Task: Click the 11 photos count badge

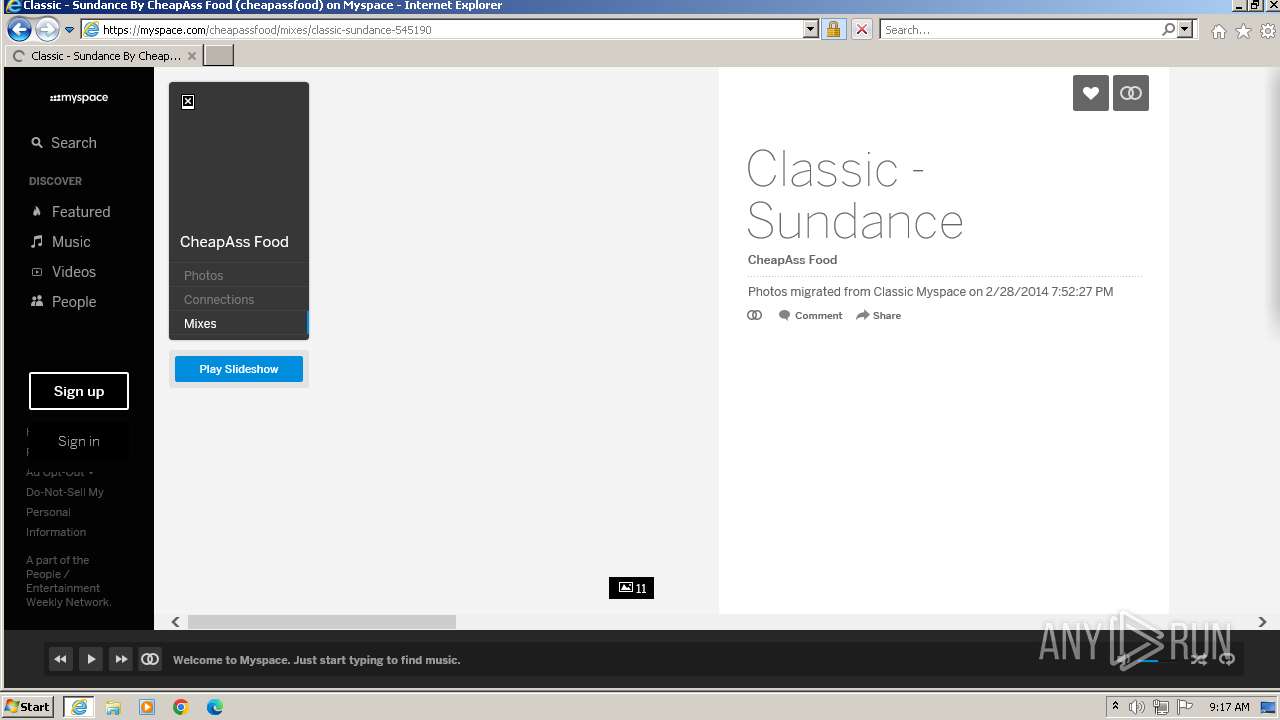Action: click(632, 588)
